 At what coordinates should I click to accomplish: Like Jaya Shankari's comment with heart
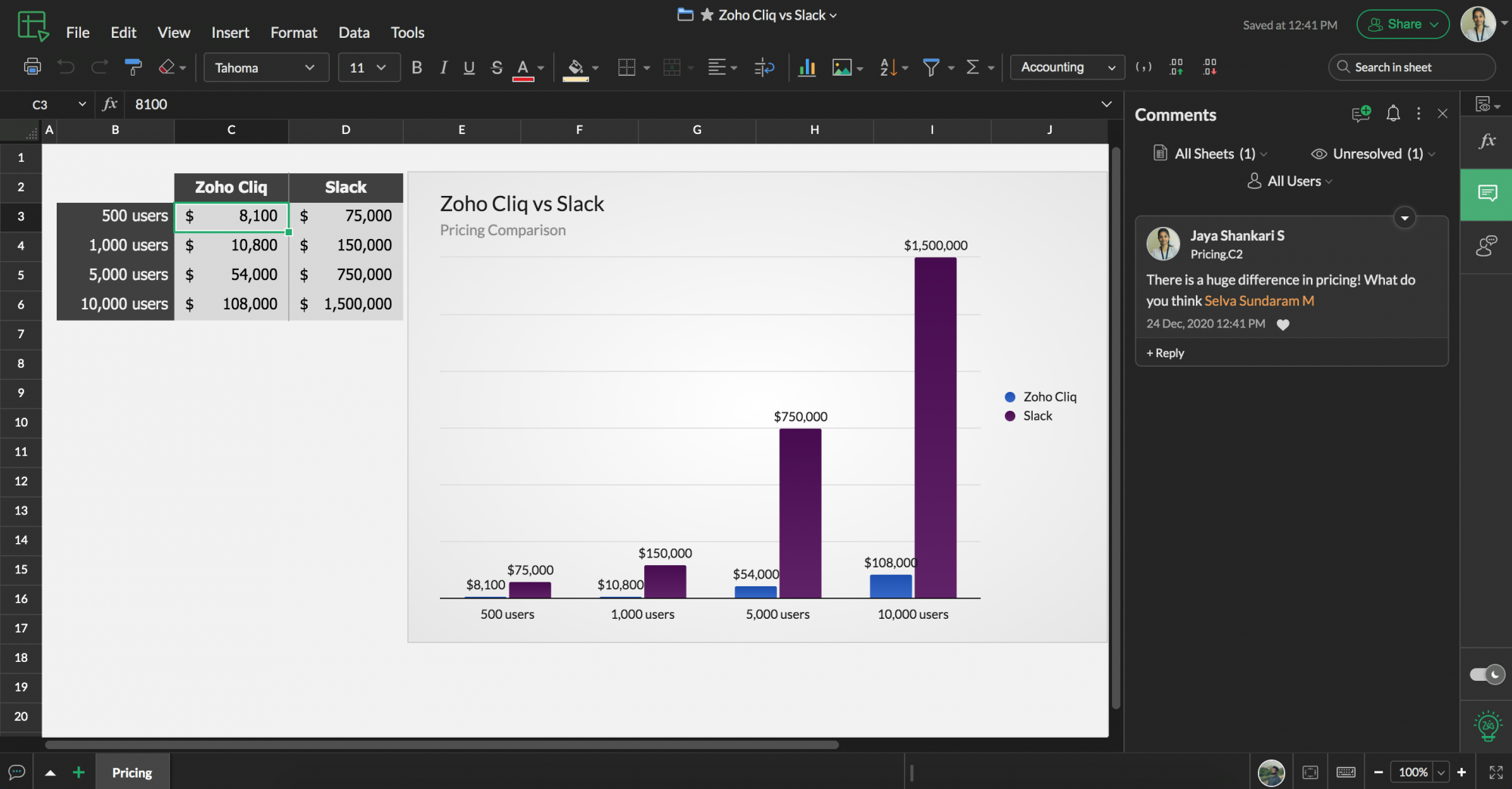(1284, 325)
